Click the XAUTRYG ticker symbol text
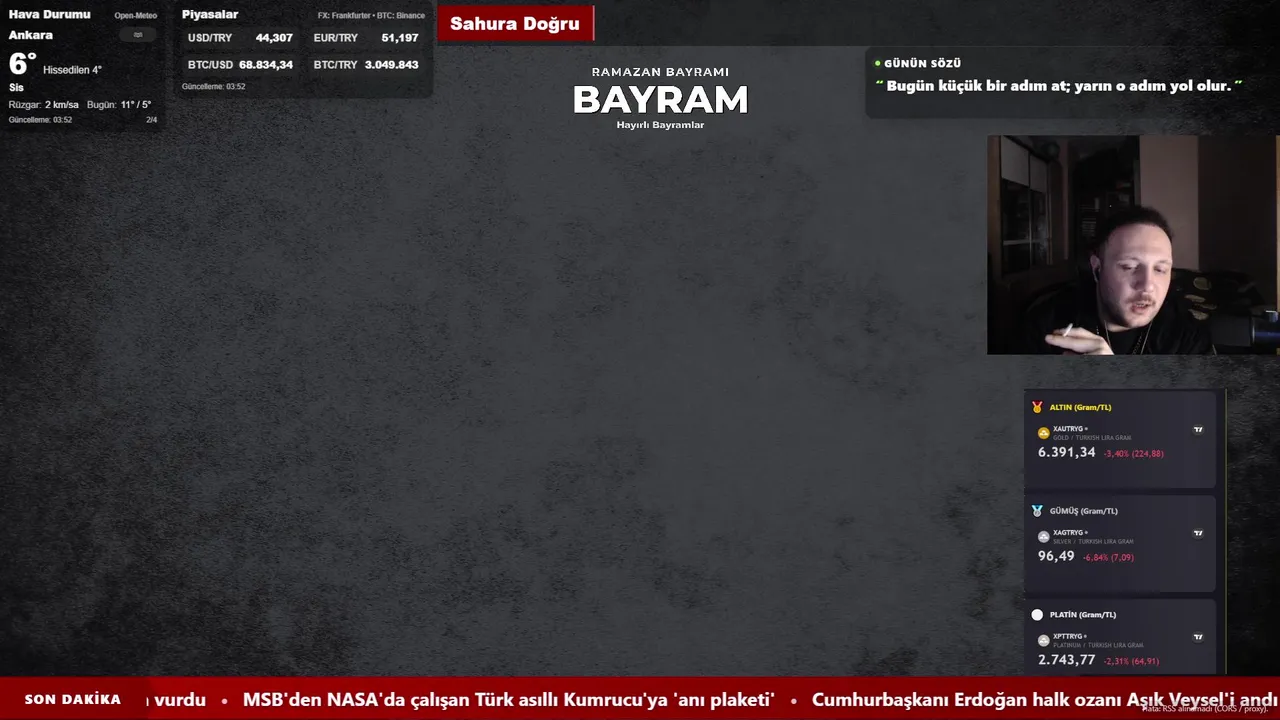 [x=1069, y=429]
